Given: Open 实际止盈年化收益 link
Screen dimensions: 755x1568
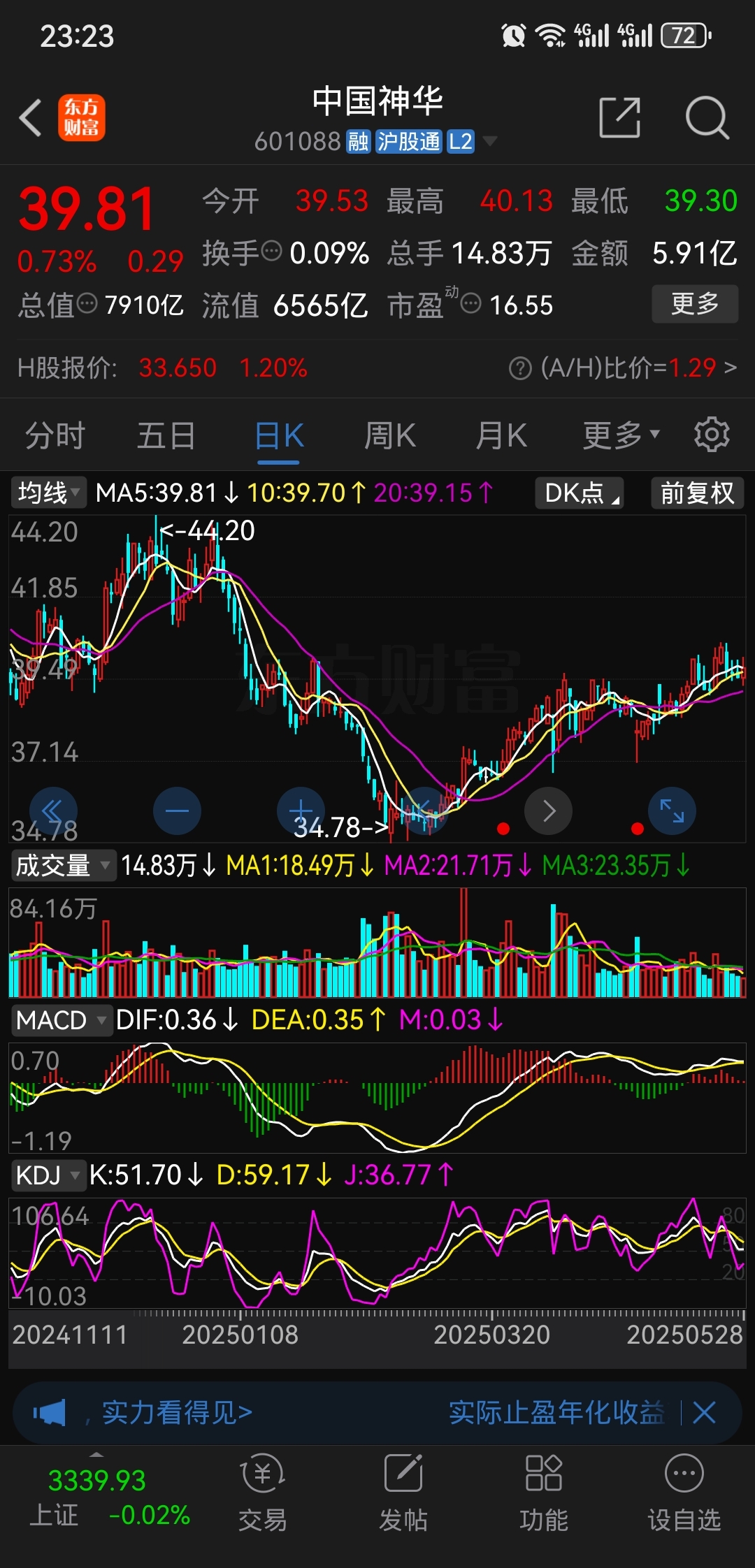Looking at the screenshot, I should click(x=556, y=1413).
